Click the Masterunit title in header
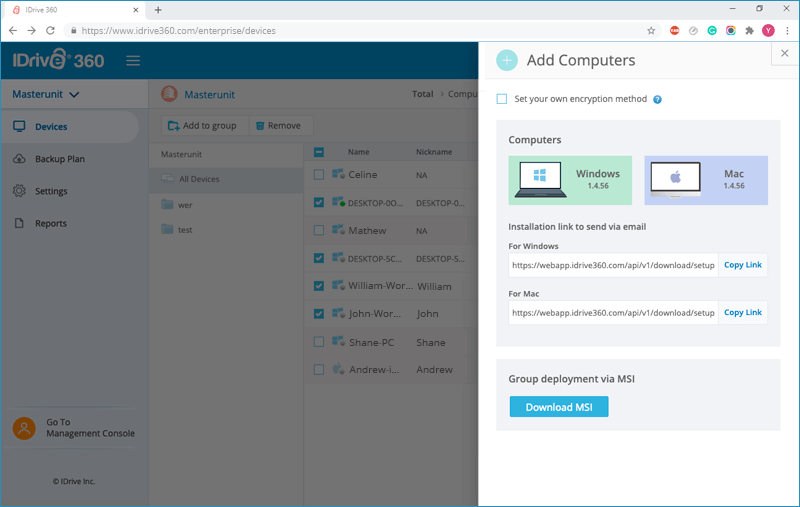Screen dimensions: 800x507 pos(209,94)
